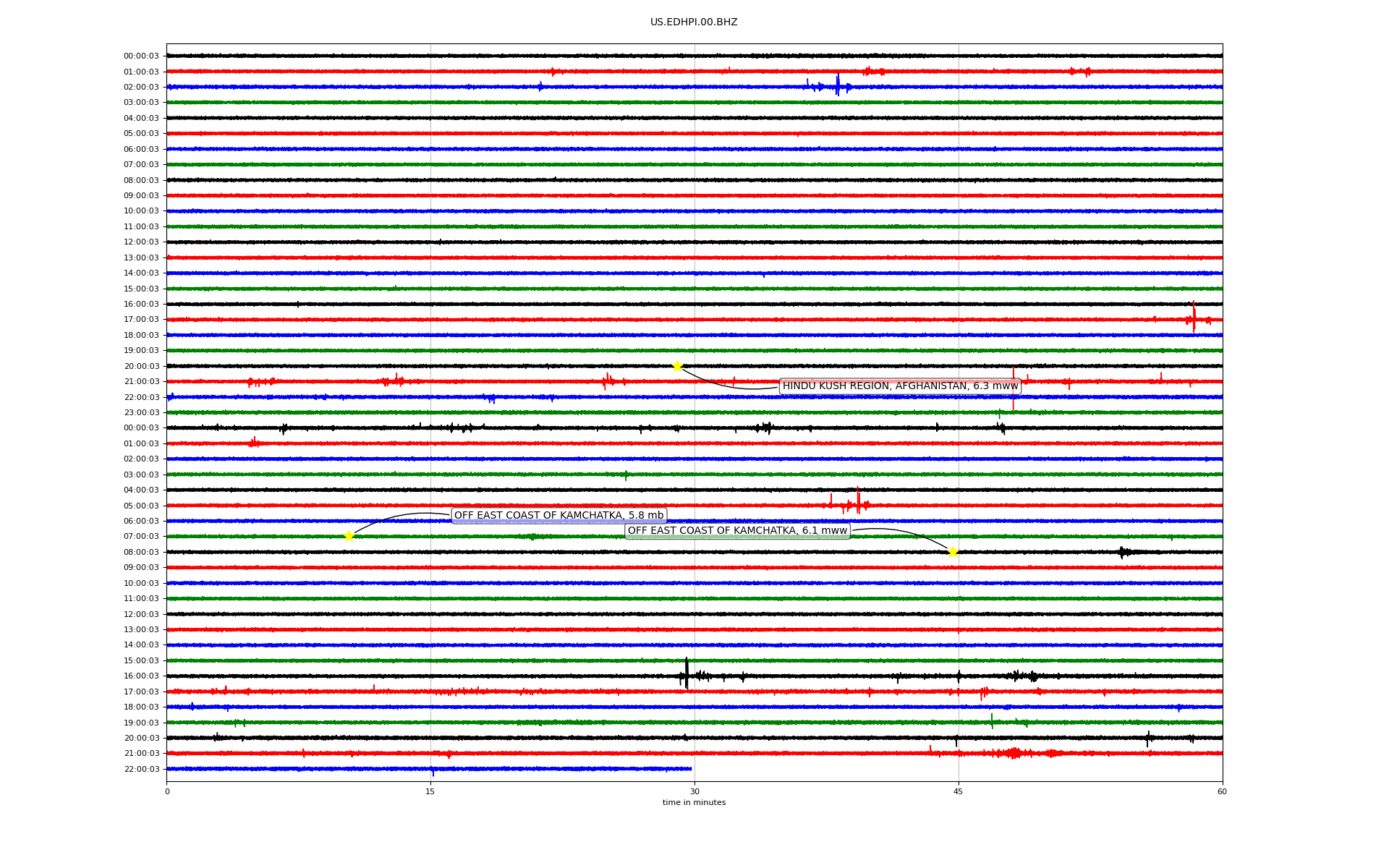The width and height of the screenshot is (1389, 868).
Task: Click the tall black spike in second 16:00:03 trace
Action: coord(687,674)
